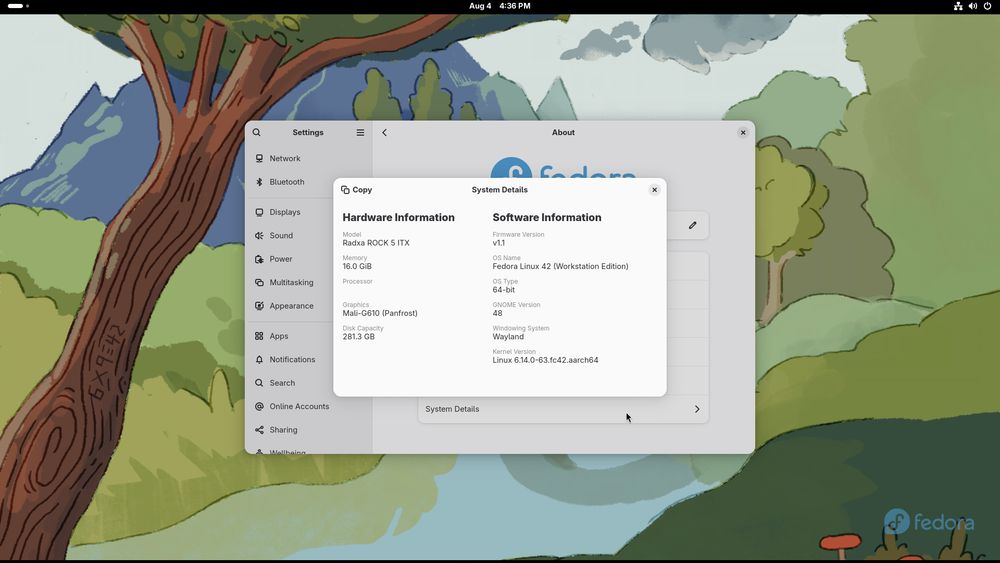This screenshot has width=1000, height=563.
Task: Open the Settings hamburger menu
Action: [360, 133]
